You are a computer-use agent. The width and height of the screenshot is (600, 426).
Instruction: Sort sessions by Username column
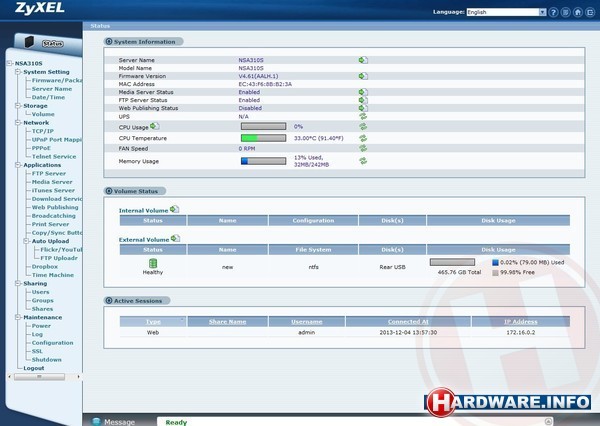click(x=307, y=322)
